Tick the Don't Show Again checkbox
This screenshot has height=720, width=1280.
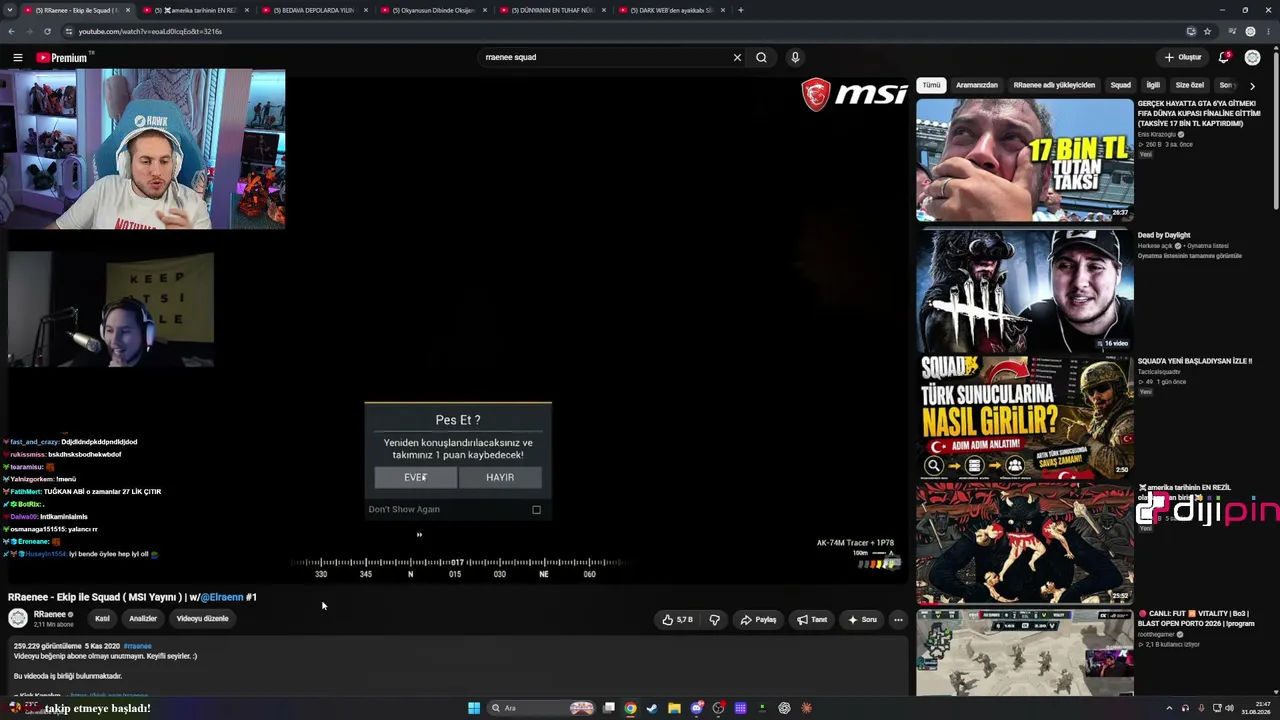point(536,510)
